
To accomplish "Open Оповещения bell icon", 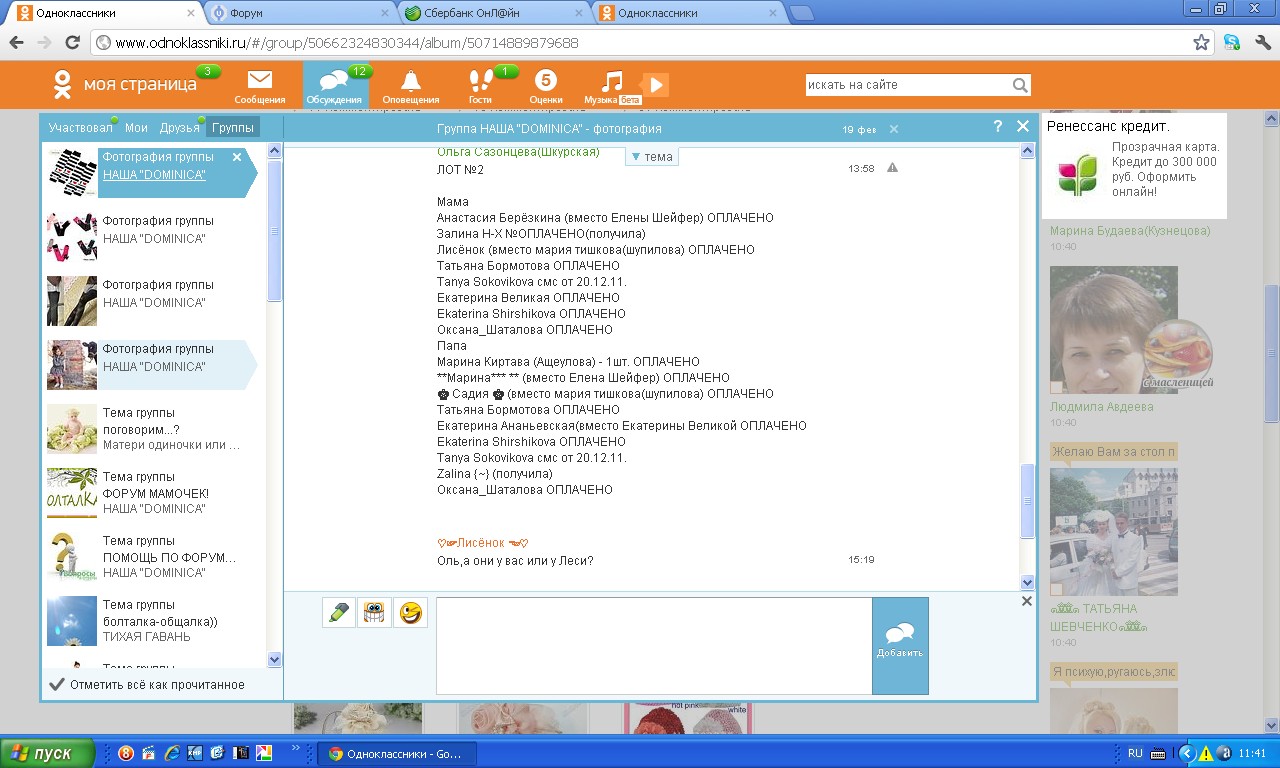I will click(410, 86).
